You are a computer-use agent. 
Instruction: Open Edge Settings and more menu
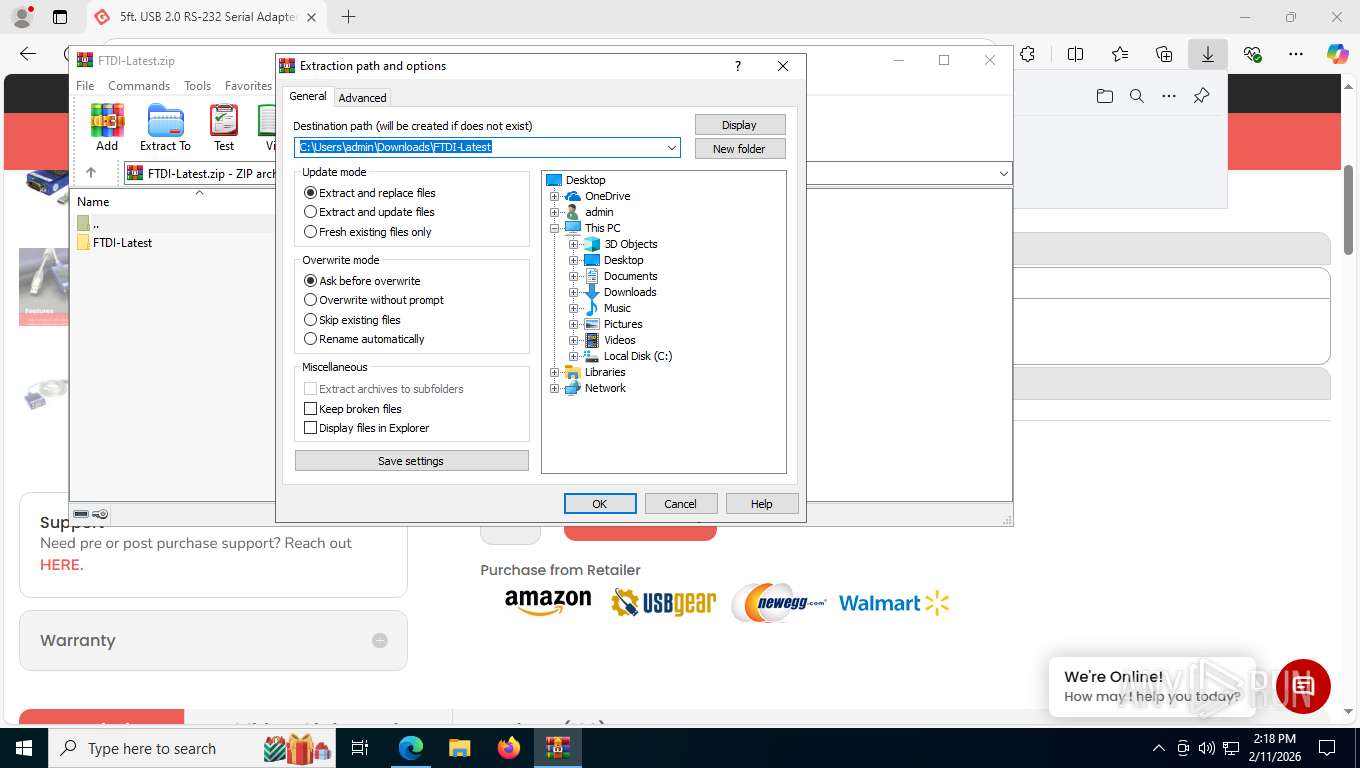[x=1296, y=54]
